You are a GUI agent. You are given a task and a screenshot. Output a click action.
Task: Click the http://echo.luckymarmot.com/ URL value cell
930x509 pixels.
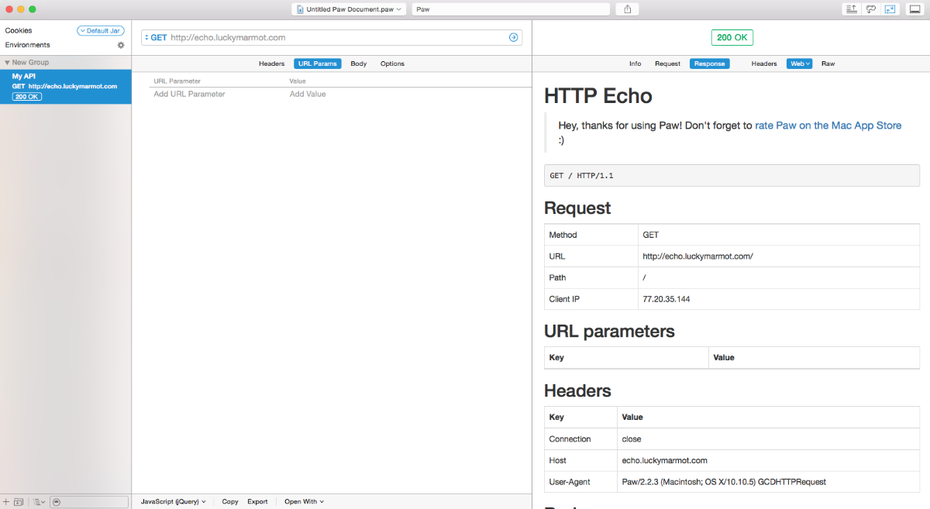(779, 256)
